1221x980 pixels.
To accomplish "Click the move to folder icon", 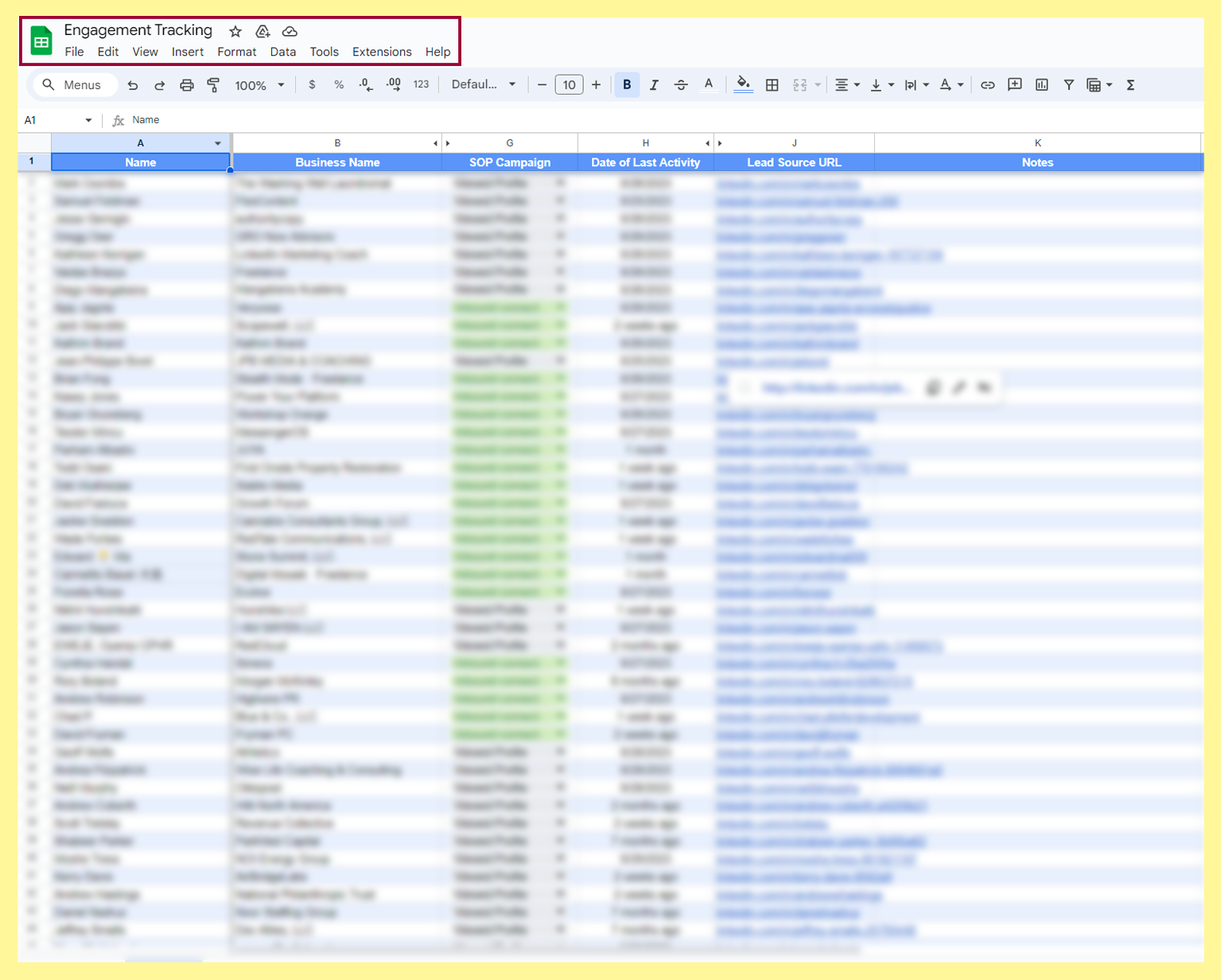I will pyautogui.click(x=262, y=31).
